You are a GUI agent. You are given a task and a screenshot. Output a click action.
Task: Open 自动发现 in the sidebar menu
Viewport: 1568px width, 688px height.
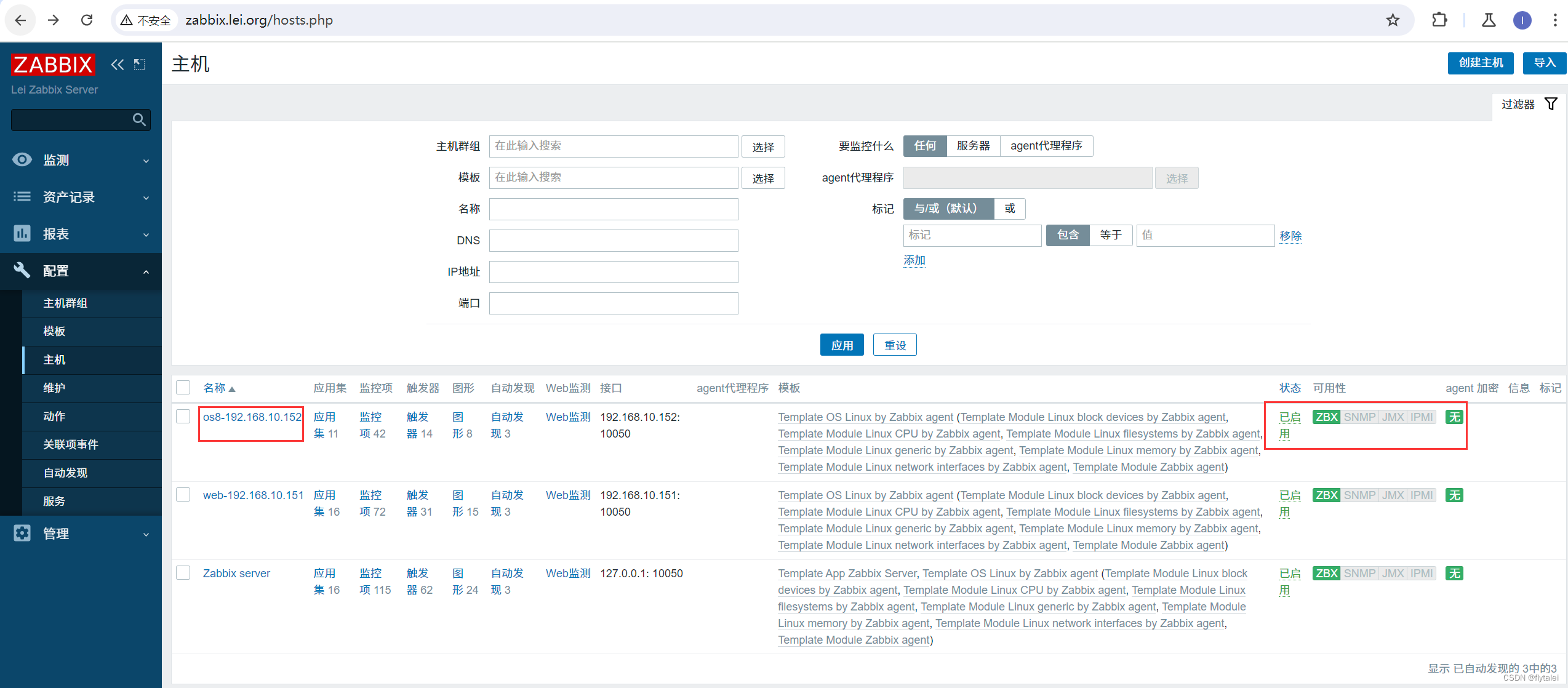click(92, 473)
